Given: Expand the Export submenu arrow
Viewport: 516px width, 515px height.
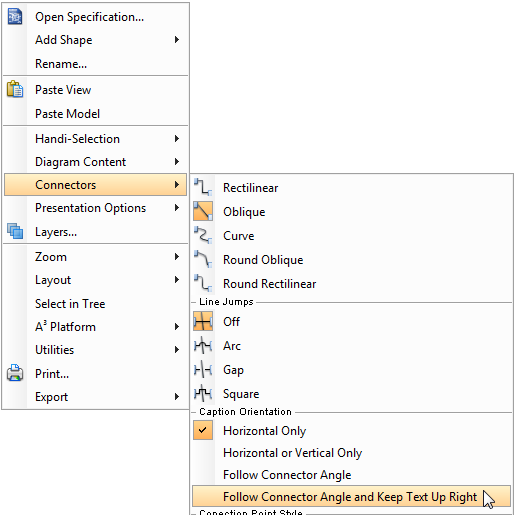Looking at the screenshot, I should click(177, 396).
